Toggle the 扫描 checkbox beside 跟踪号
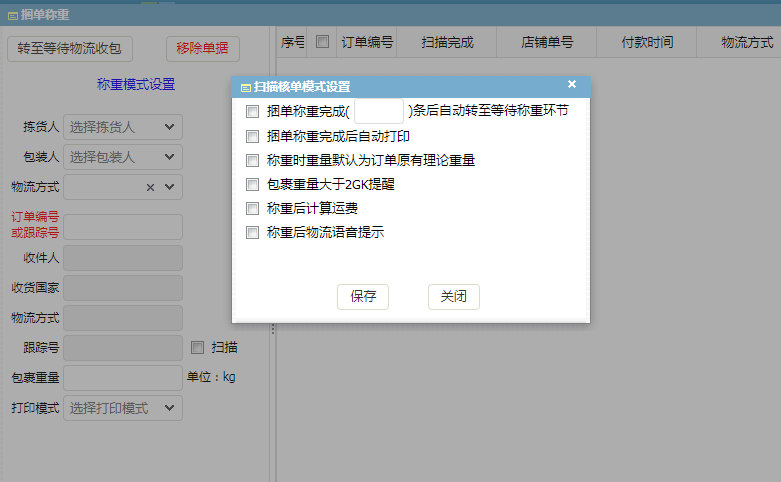Viewport: 781px width, 482px height. coord(197,347)
